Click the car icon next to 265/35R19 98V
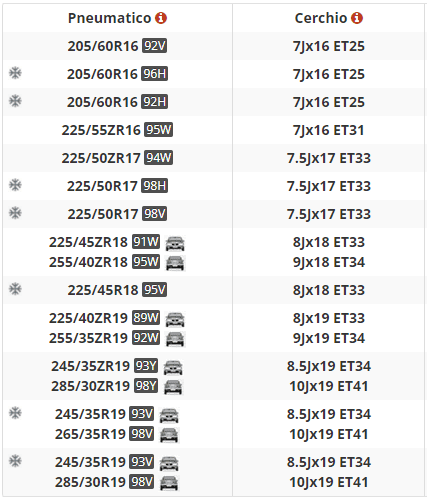 click(x=169, y=435)
